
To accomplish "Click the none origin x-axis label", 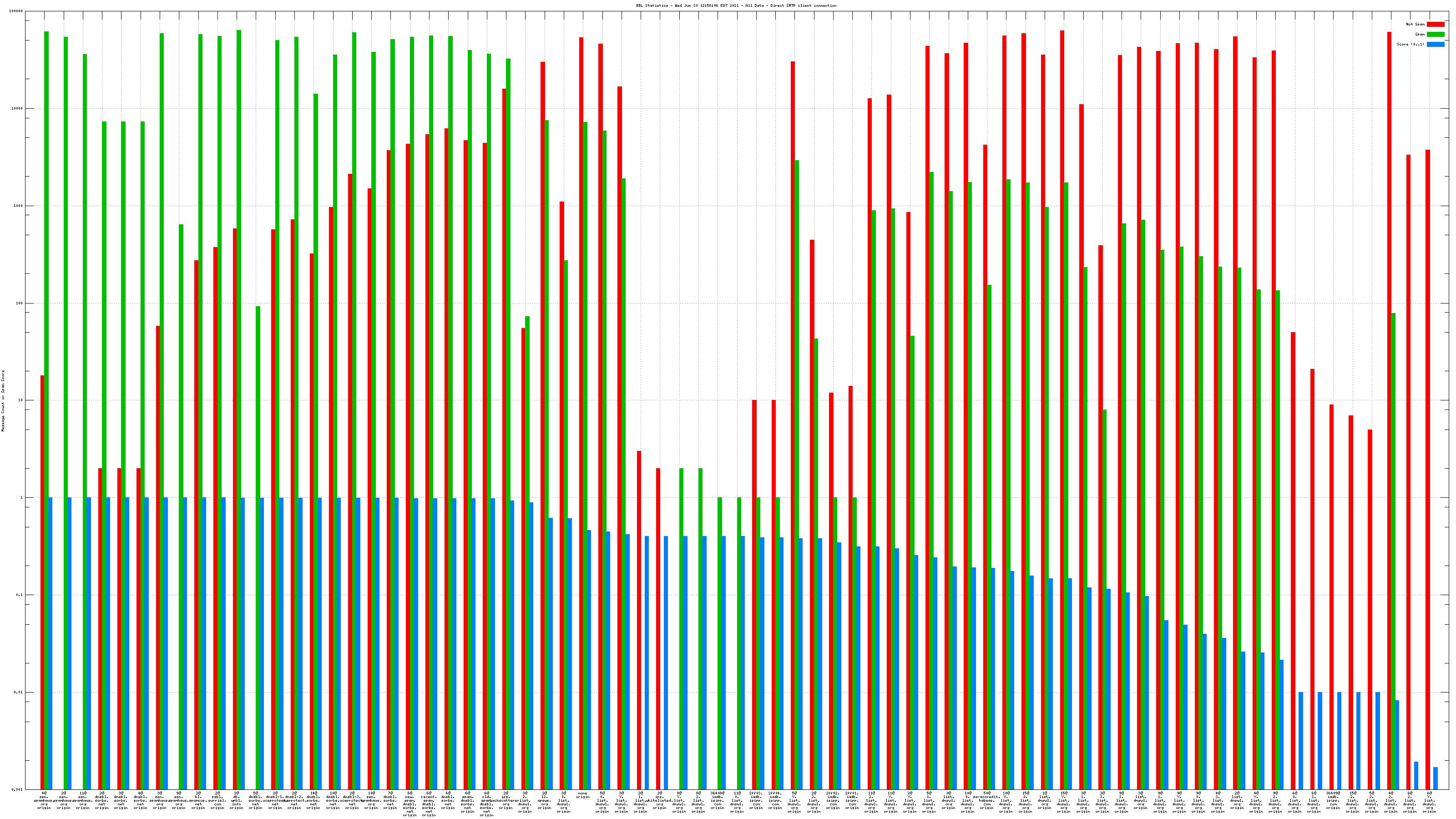I will [x=583, y=795].
